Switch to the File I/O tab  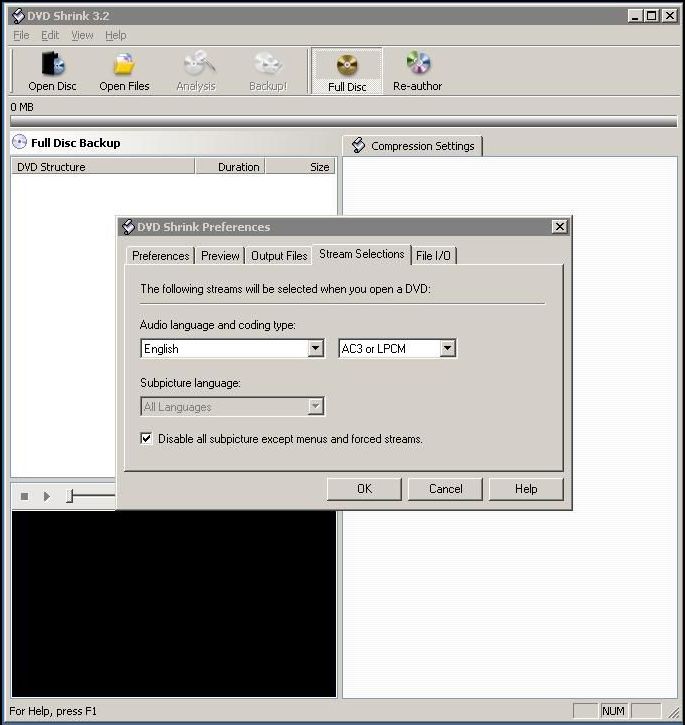[x=433, y=256]
